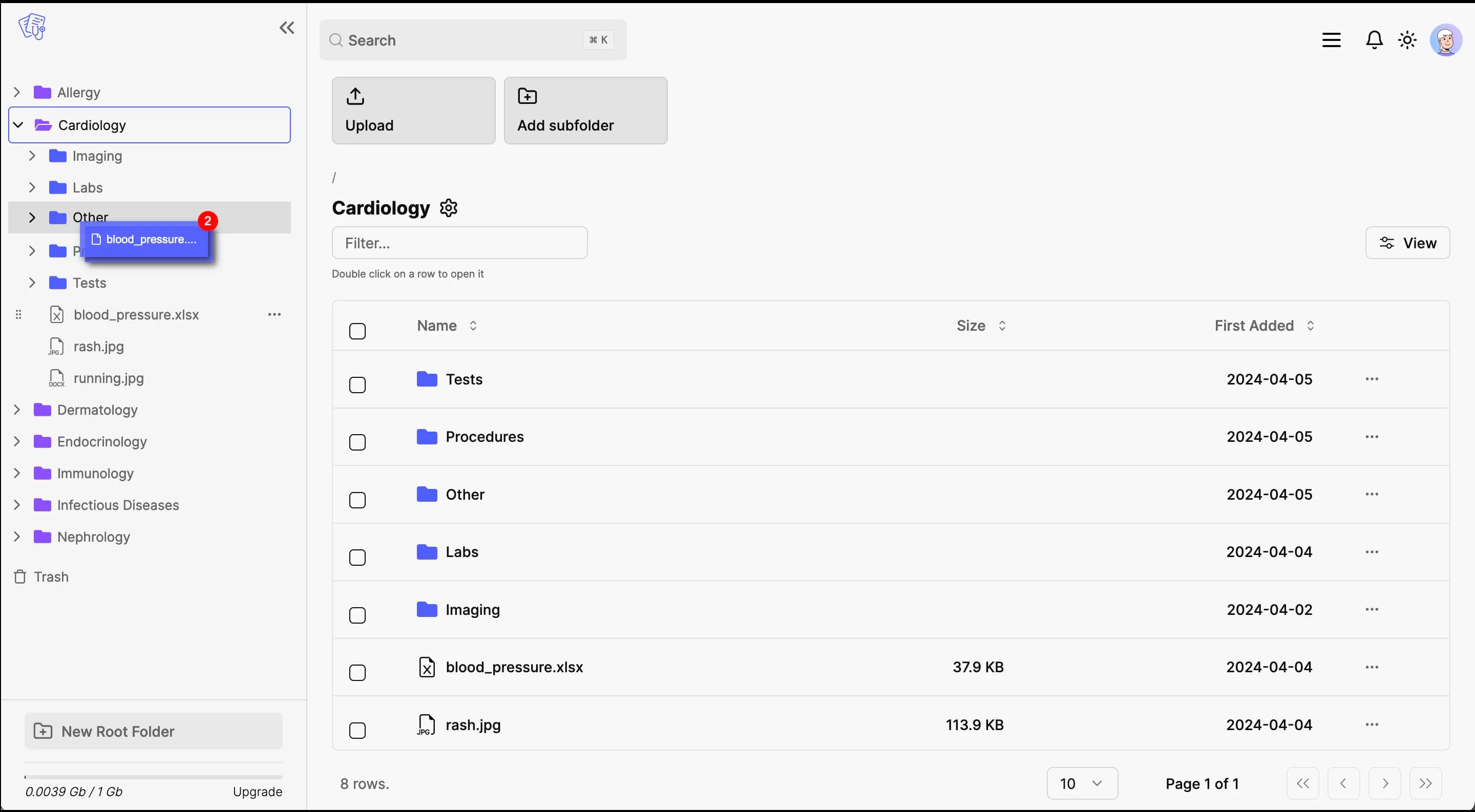1475x812 pixels.
Task: Click the three-dot menu for Imaging folder
Action: click(x=1372, y=609)
